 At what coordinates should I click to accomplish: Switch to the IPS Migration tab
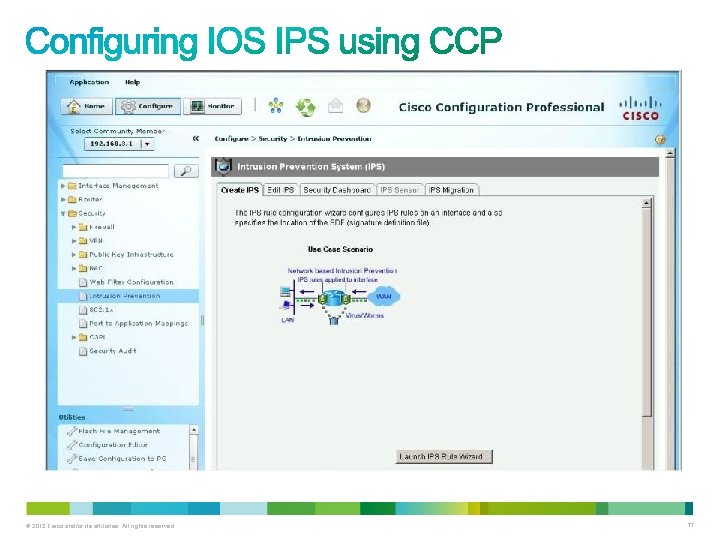(x=451, y=190)
